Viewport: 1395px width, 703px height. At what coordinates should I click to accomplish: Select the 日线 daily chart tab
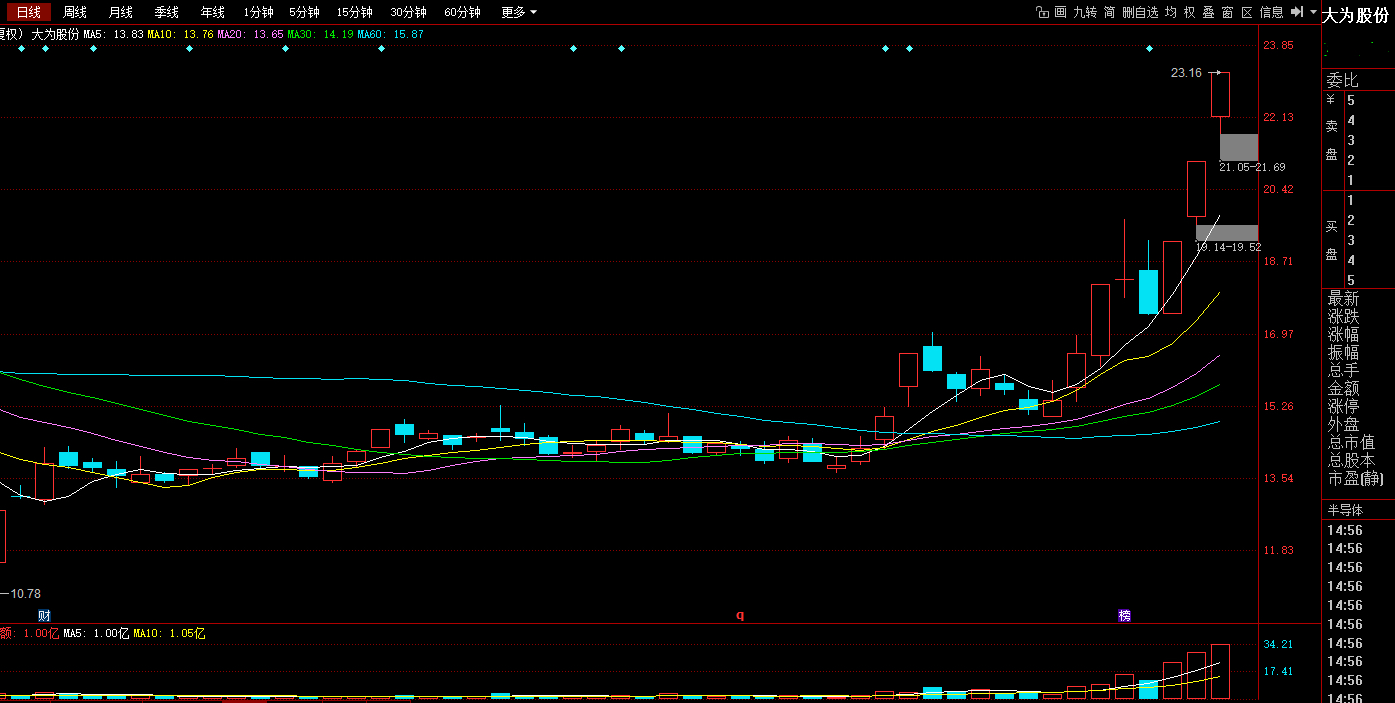[x=28, y=12]
